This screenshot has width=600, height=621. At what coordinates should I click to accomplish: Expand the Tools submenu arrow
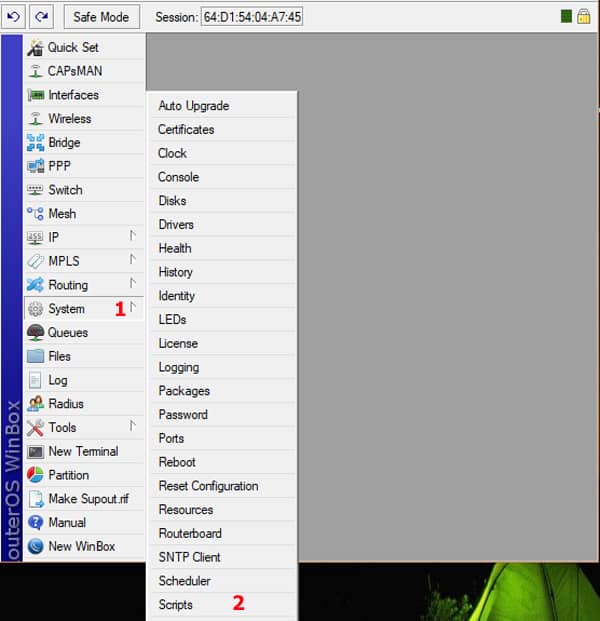click(x=133, y=426)
